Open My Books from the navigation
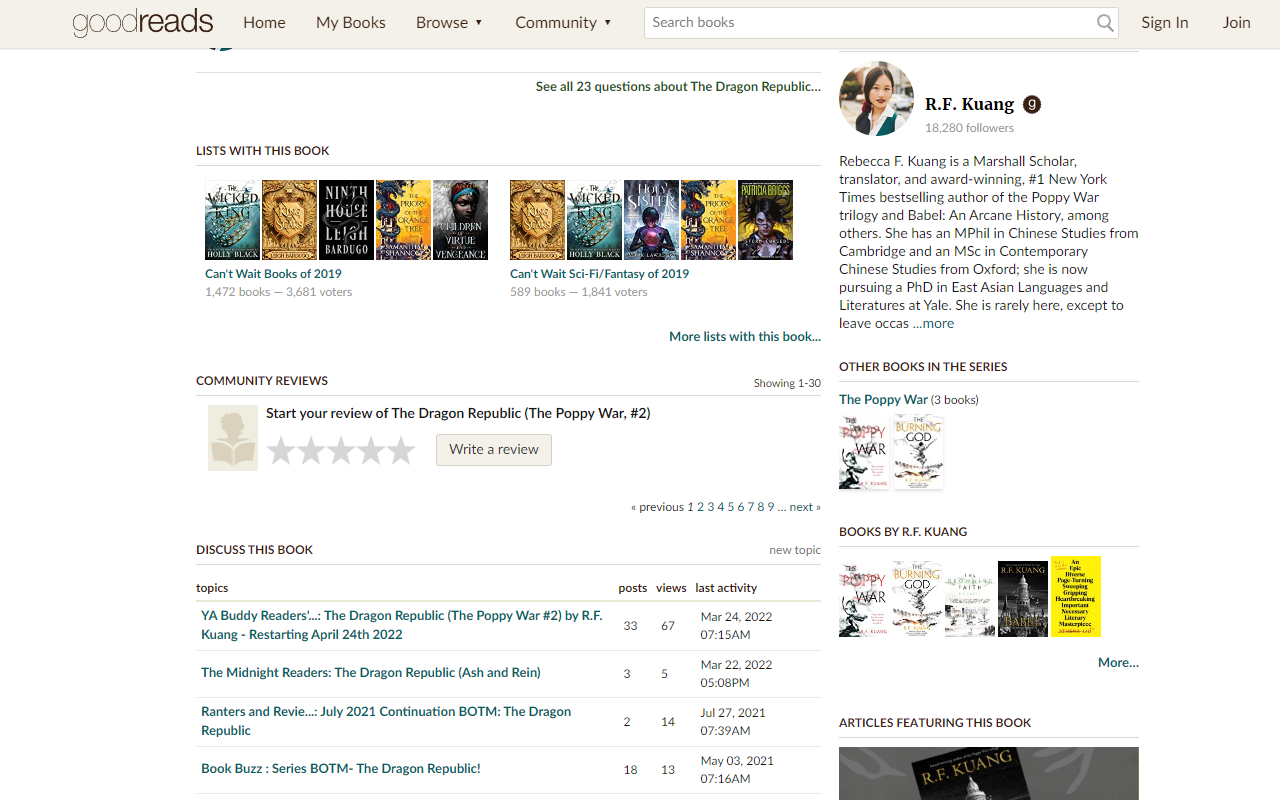1280x800 pixels. coord(350,22)
